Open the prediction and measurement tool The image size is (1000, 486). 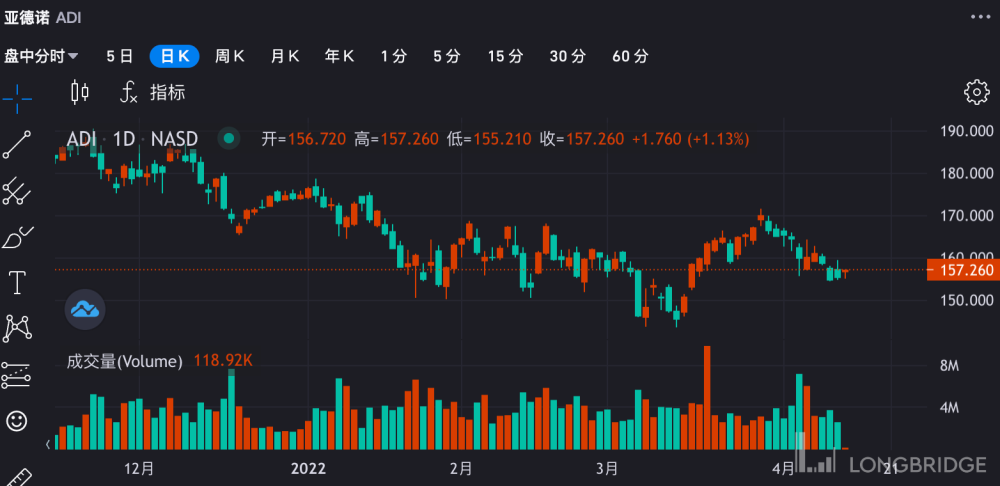click(x=17, y=375)
